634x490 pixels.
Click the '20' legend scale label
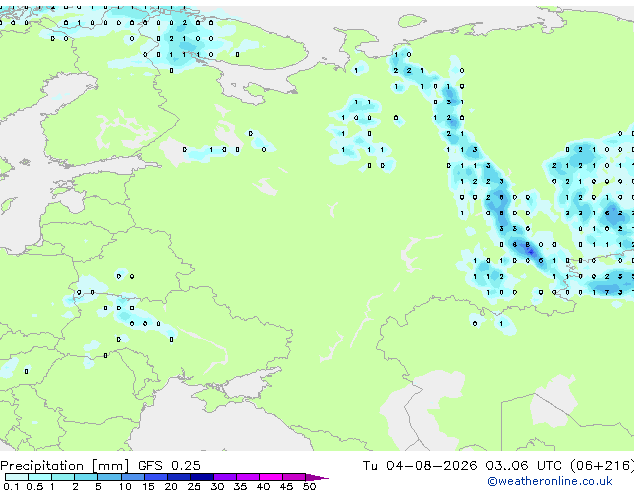(x=171, y=486)
